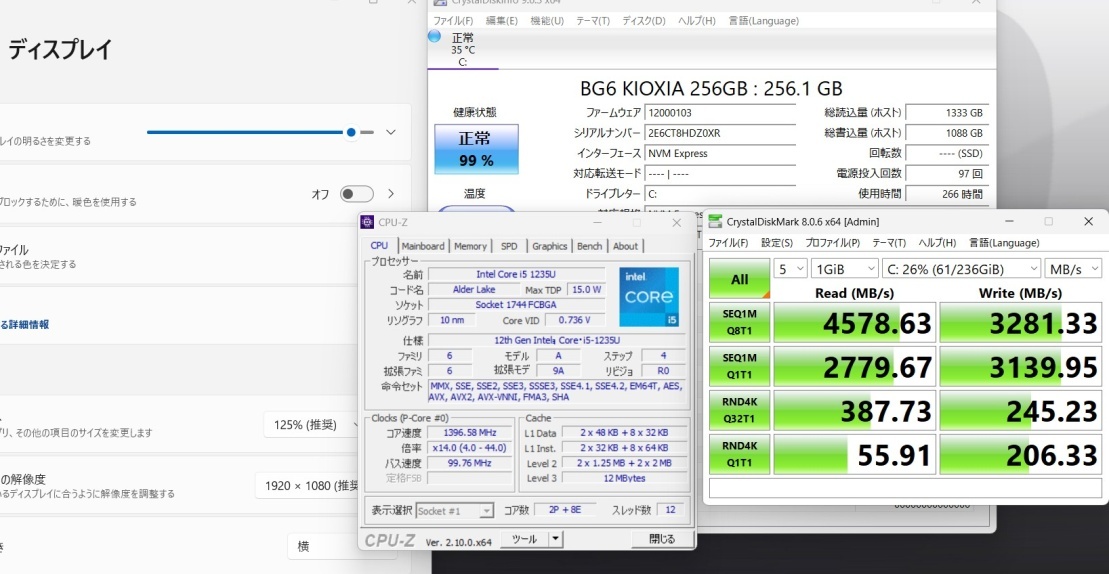This screenshot has width=1109, height=574.
Task: Open ファイル(F) menu in CrystalDiskMark
Action: point(728,242)
